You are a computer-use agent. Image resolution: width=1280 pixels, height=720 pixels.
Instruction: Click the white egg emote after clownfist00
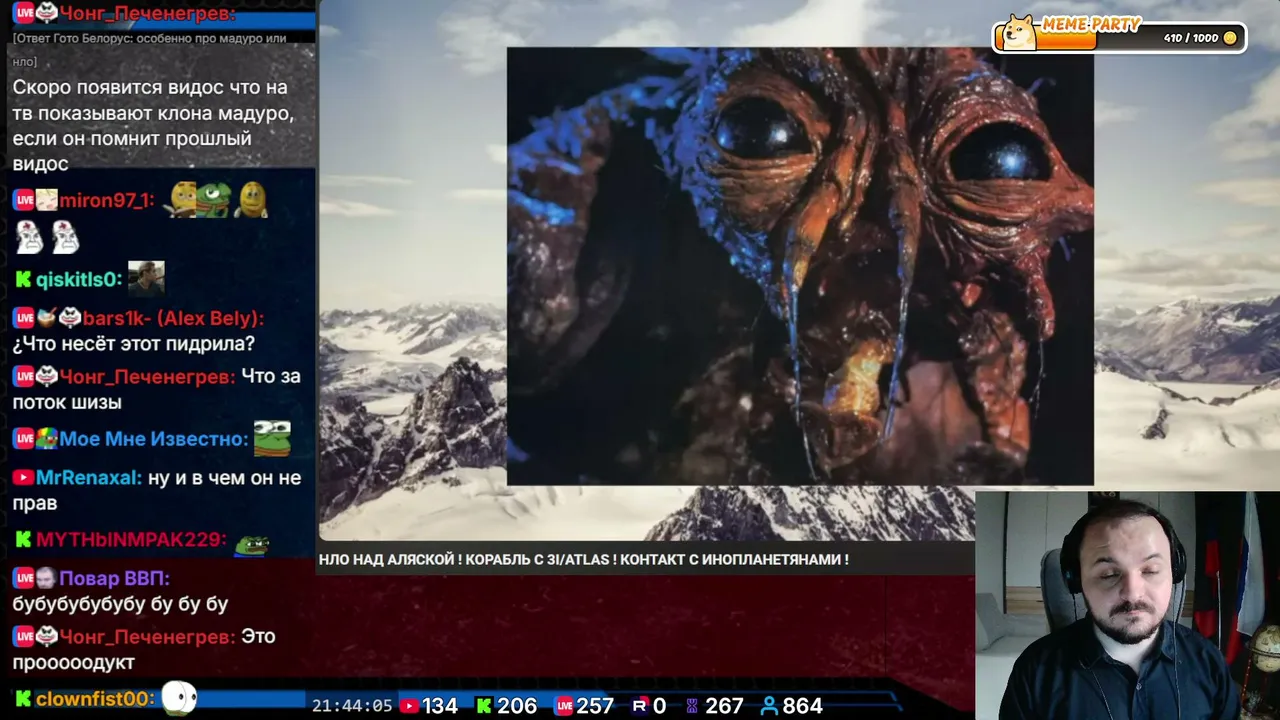point(179,697)
